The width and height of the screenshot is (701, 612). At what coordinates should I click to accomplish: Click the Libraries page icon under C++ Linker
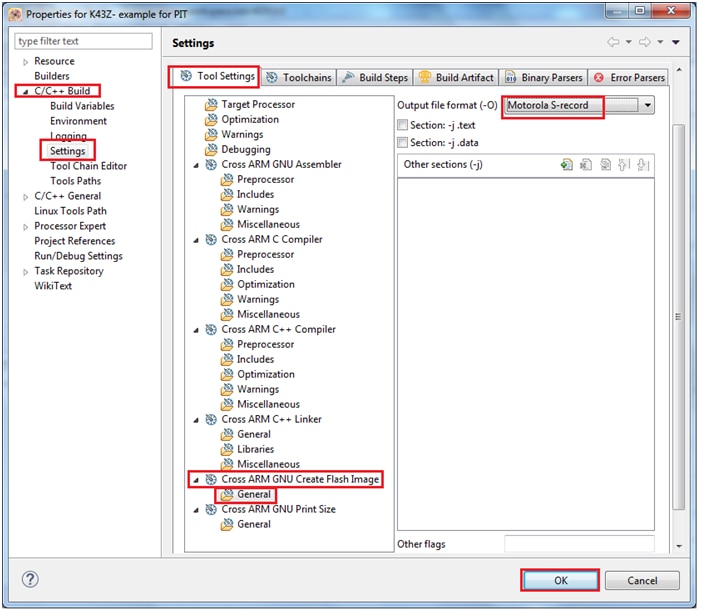[x=227, y=449]
